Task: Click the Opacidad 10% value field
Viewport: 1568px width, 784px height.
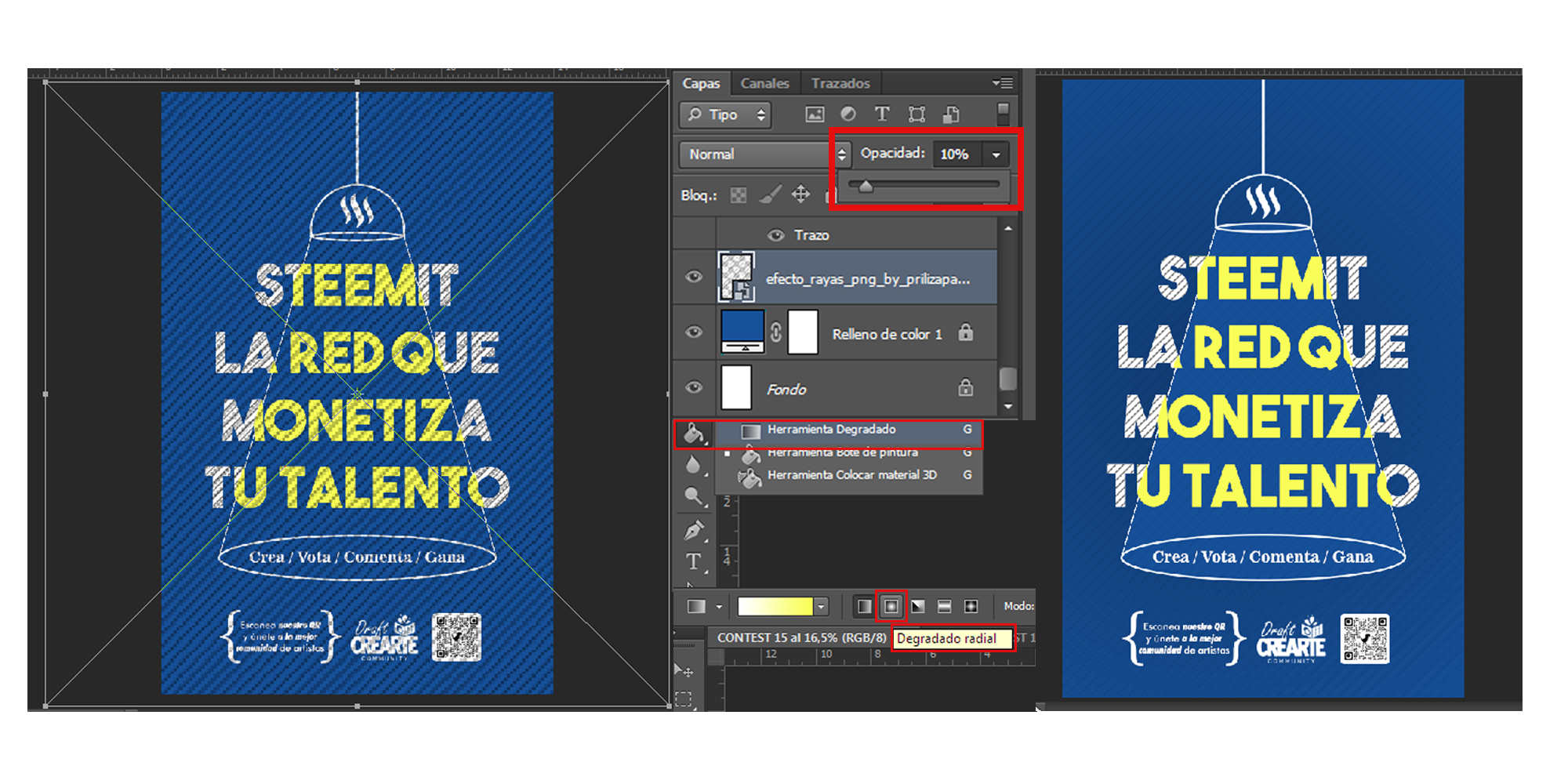Action: [956, 154]
